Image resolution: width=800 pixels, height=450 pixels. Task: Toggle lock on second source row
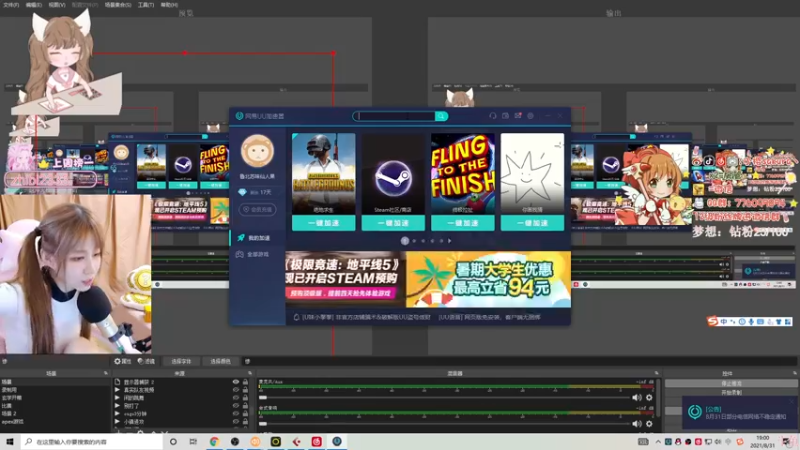pos(245,390)
